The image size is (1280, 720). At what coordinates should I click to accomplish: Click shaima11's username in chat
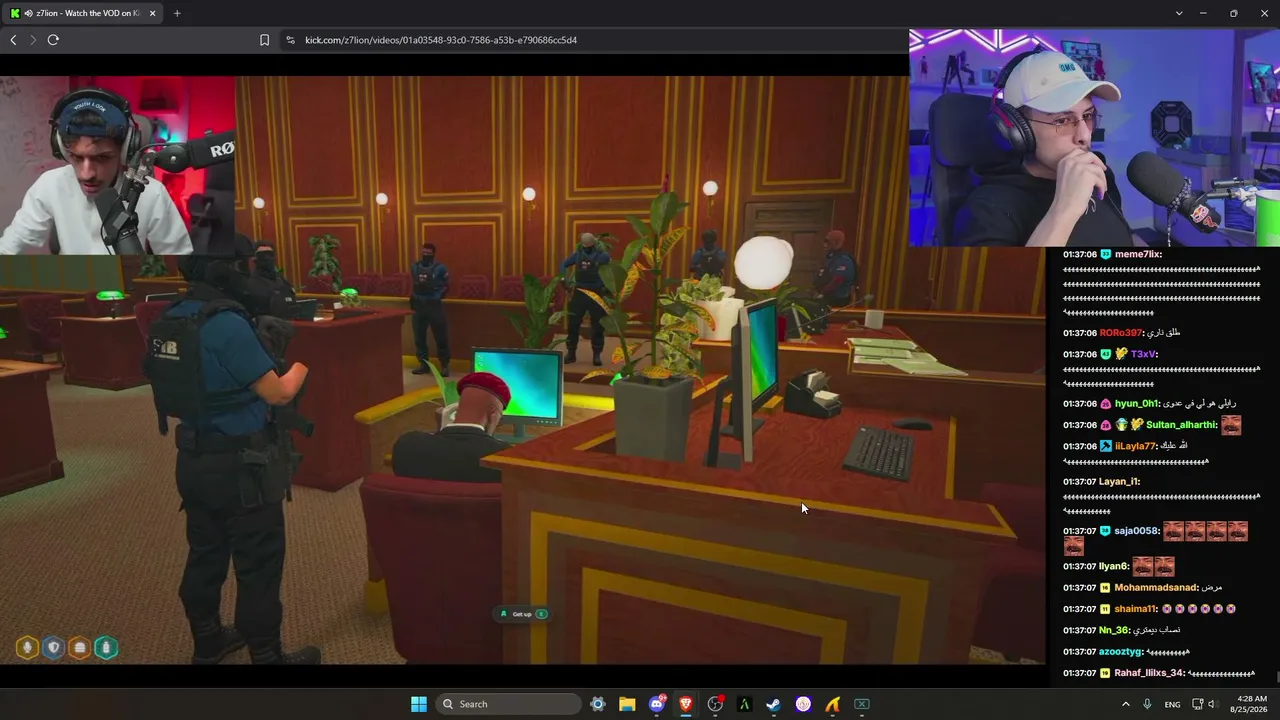[1135, 609]
